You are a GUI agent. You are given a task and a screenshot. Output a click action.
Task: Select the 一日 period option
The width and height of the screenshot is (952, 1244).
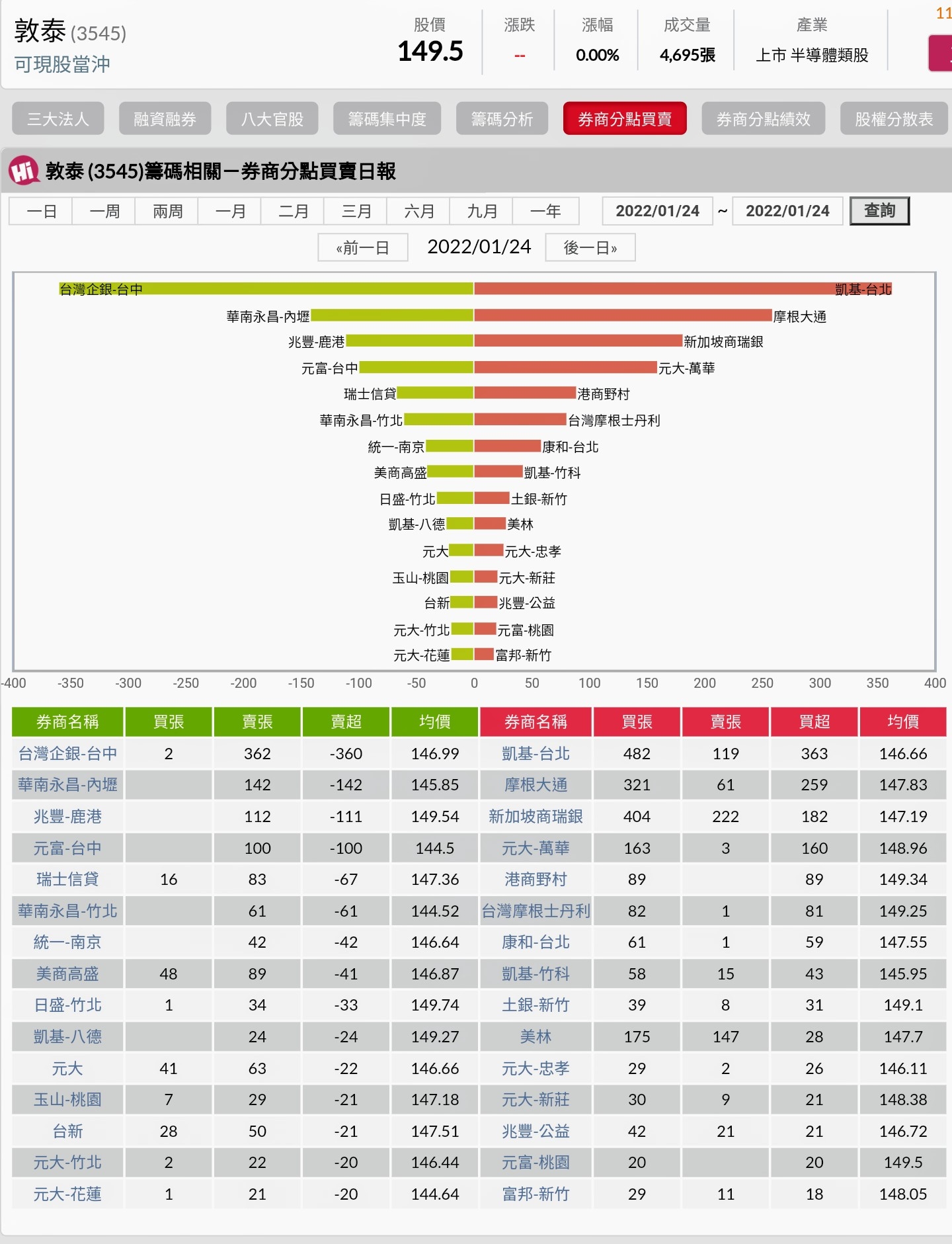click(x=41, y=212)
